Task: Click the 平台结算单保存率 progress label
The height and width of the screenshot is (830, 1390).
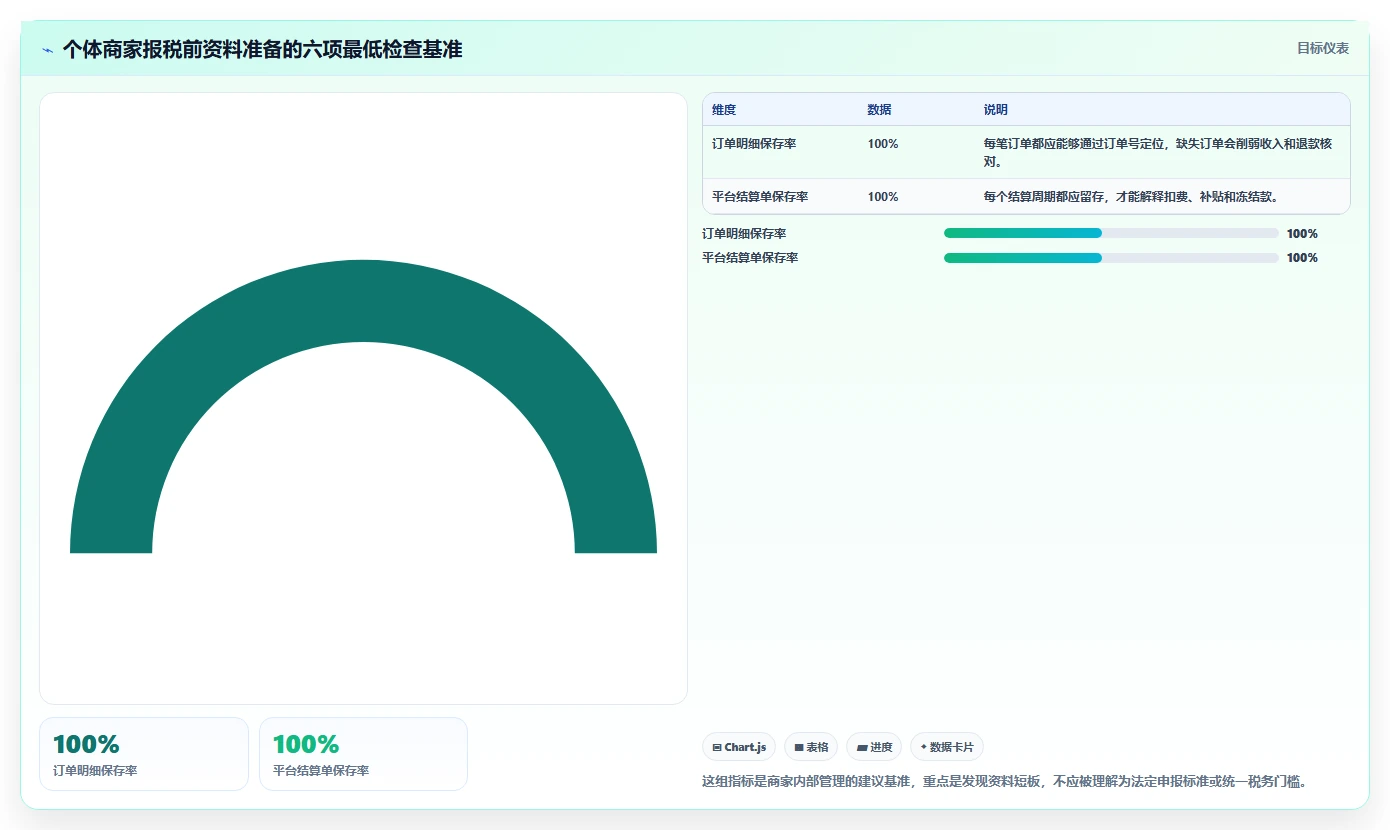Action: click(750, 258)
